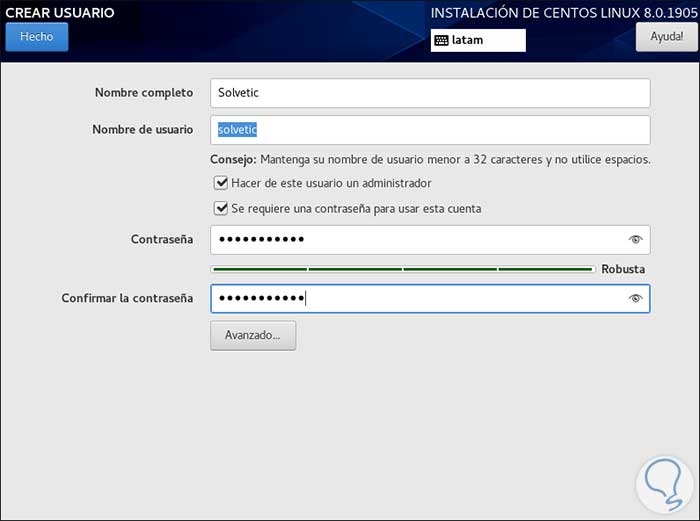
Task: Click the Nombre completo label
Action: (144, 93)
